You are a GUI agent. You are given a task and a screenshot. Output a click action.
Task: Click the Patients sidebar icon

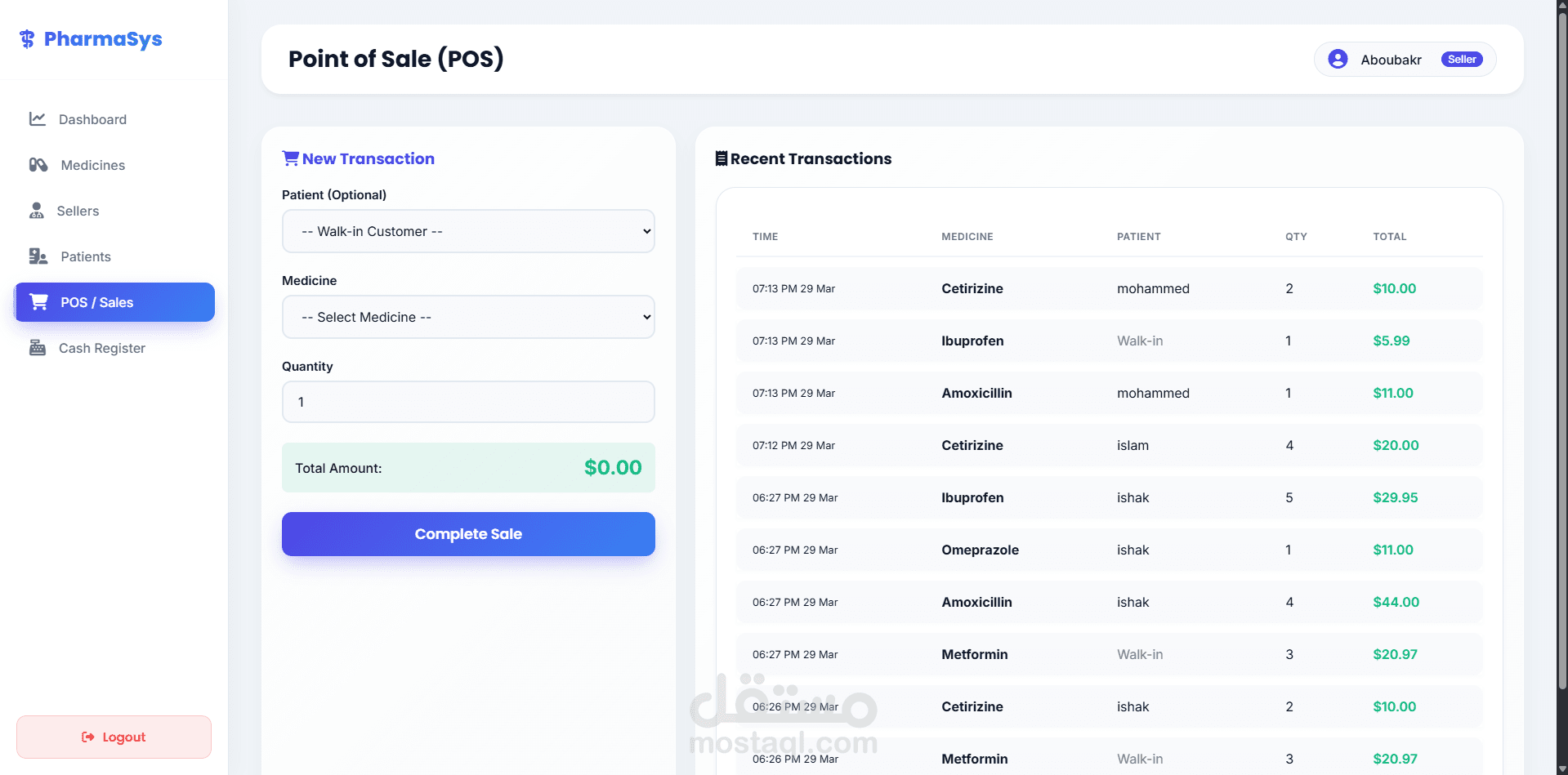click(x=38, y=256)
